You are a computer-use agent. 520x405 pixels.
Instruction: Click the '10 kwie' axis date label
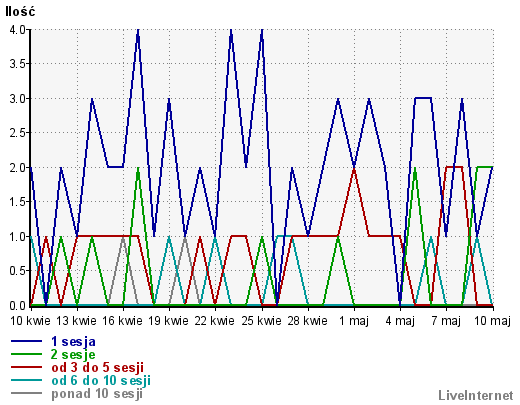point(30,321)
